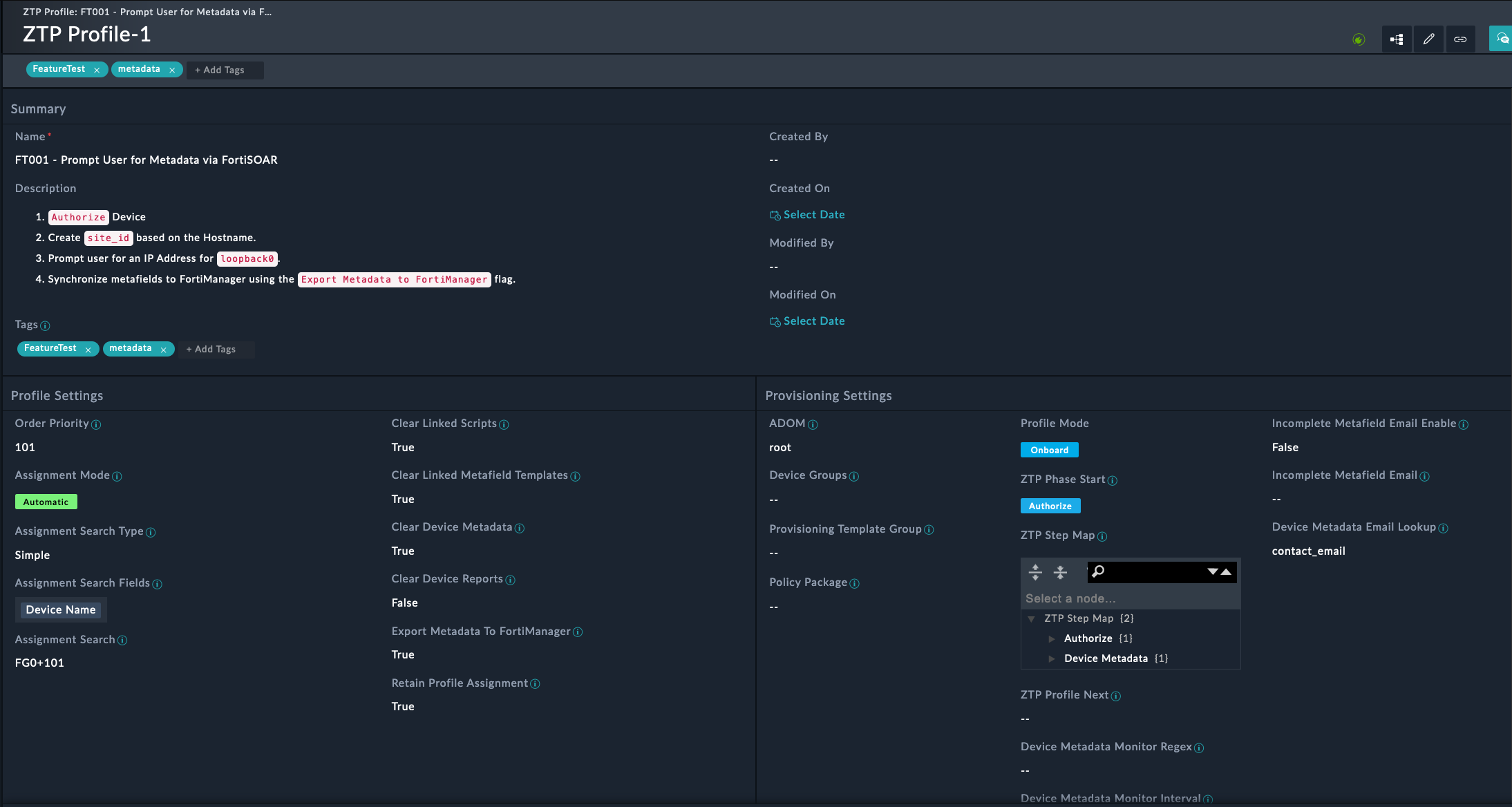Click the Device Name search field chip
This screenshot has width=1512, height=807.
[61, 610]
